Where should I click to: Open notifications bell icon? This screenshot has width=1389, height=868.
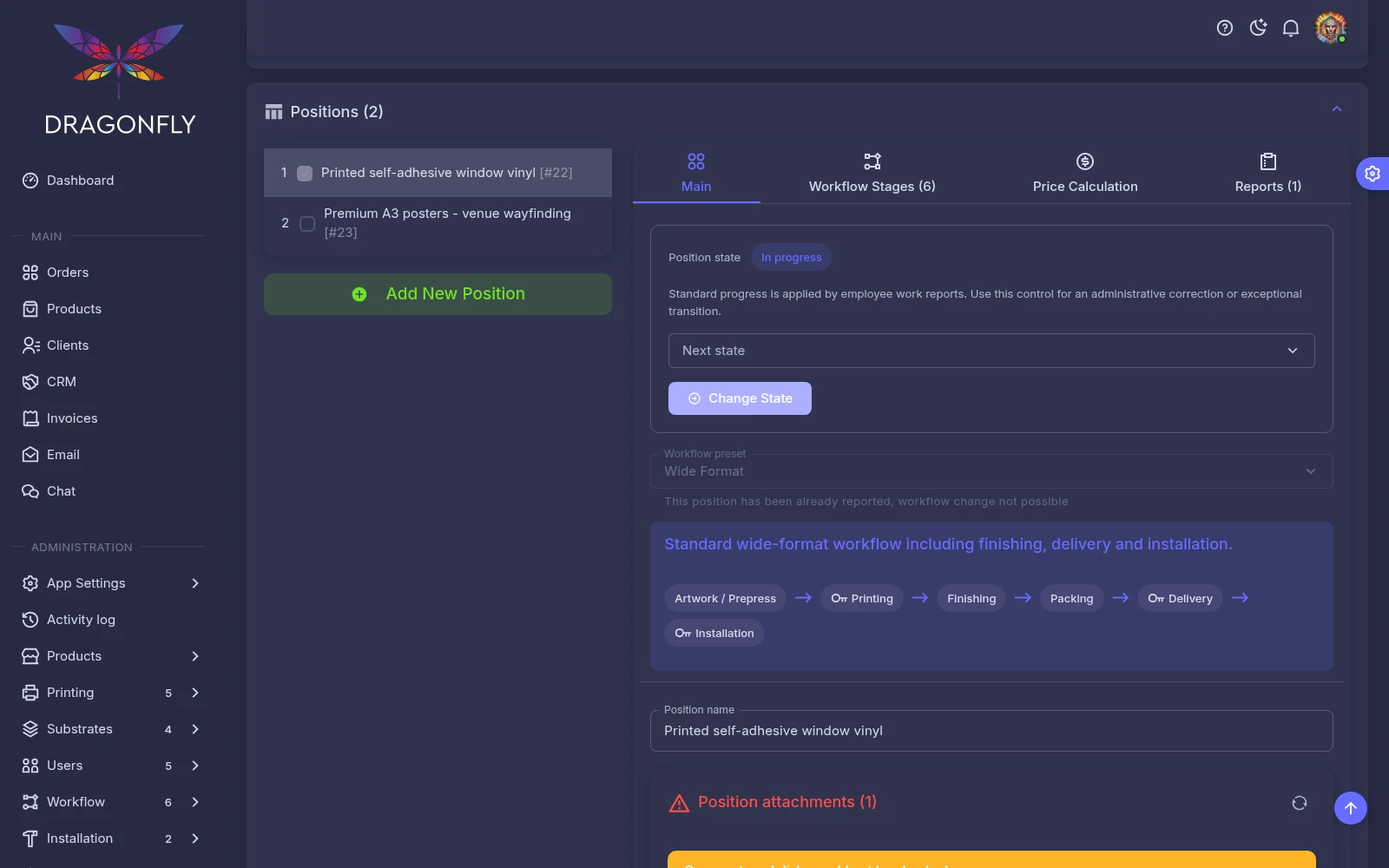coord(1291,28)
